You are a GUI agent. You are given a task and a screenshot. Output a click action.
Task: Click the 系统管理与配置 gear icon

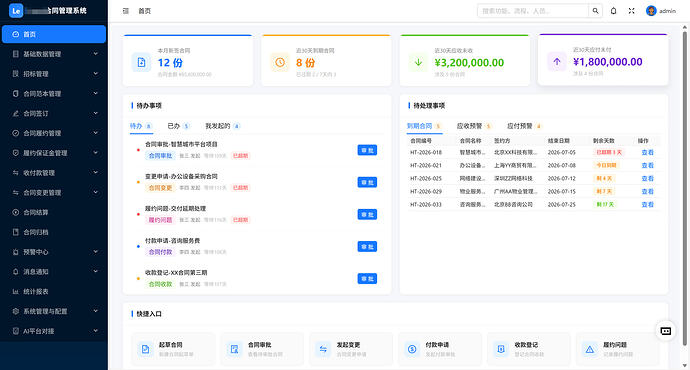pos(16,311)
